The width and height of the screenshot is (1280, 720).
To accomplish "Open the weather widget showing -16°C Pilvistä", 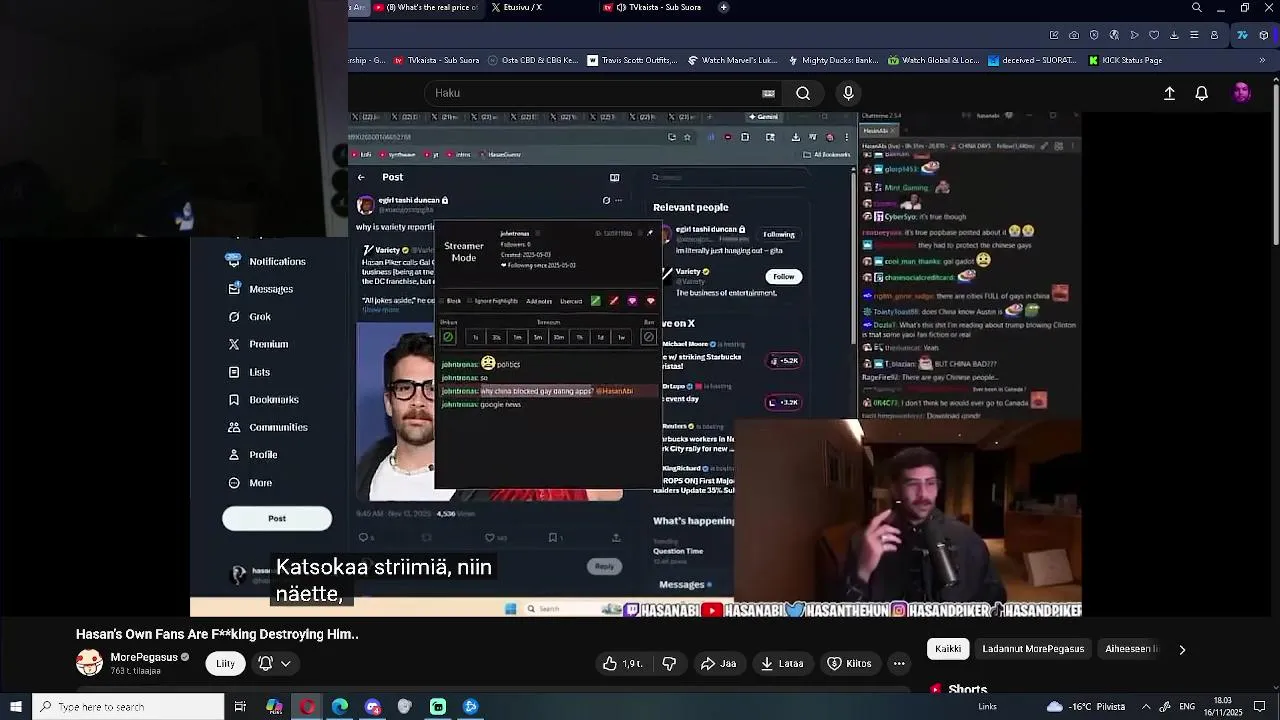I will pos(1086,707).
